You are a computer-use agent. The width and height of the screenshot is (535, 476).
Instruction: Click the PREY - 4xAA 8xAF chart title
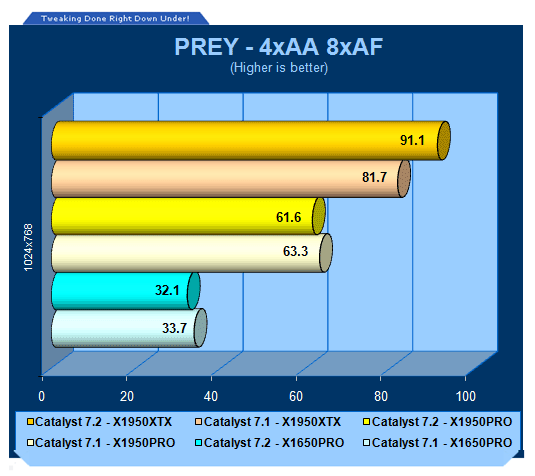(x=279, y=47)
